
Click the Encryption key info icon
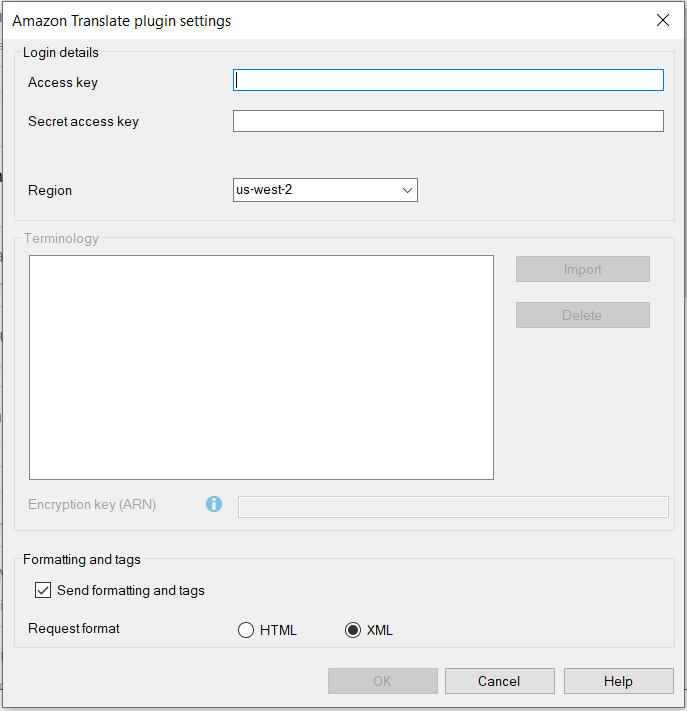214,504
